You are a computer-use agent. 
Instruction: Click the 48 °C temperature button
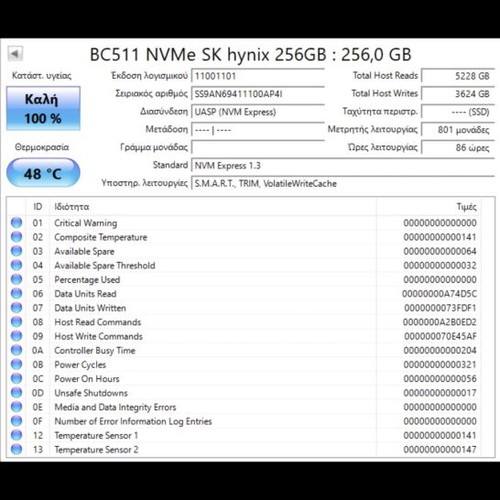click(43, 173)
